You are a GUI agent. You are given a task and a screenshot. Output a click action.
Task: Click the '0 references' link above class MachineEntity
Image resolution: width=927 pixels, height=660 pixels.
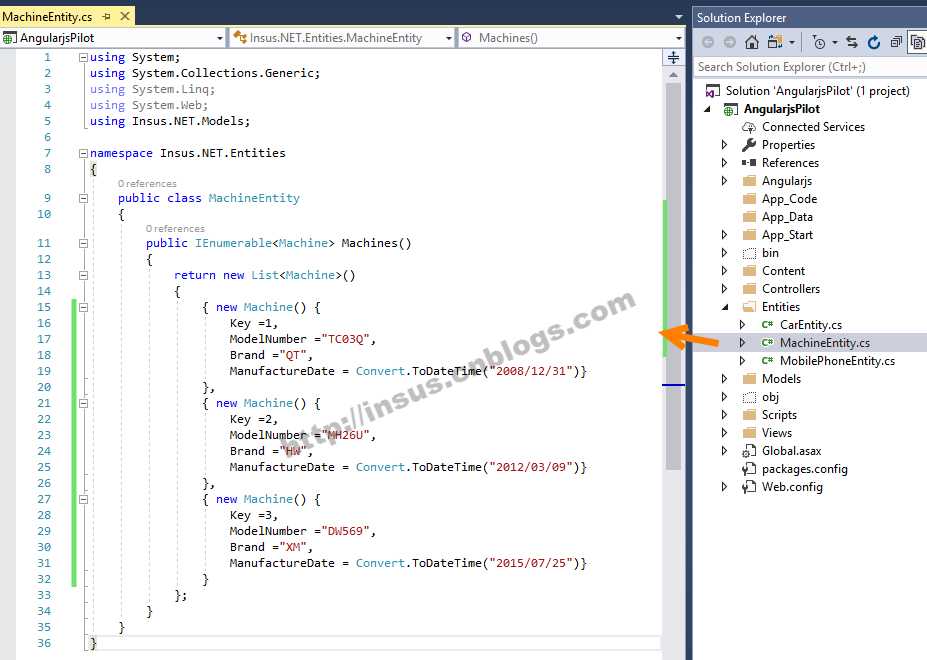coord(147,184)
